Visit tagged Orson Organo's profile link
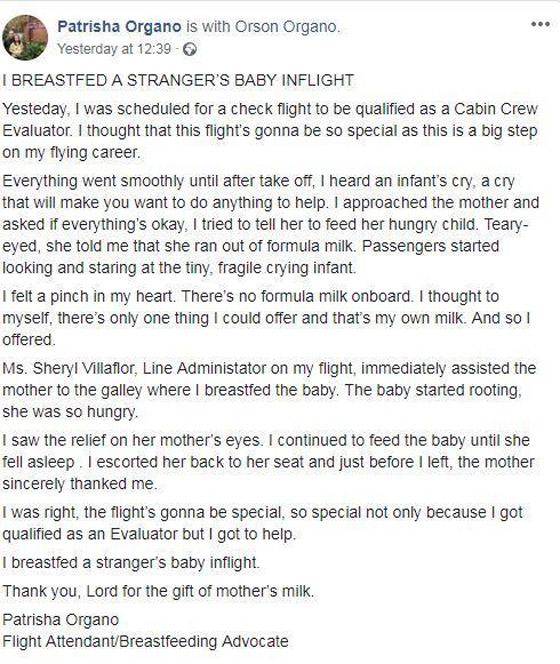 click(287, 27)
